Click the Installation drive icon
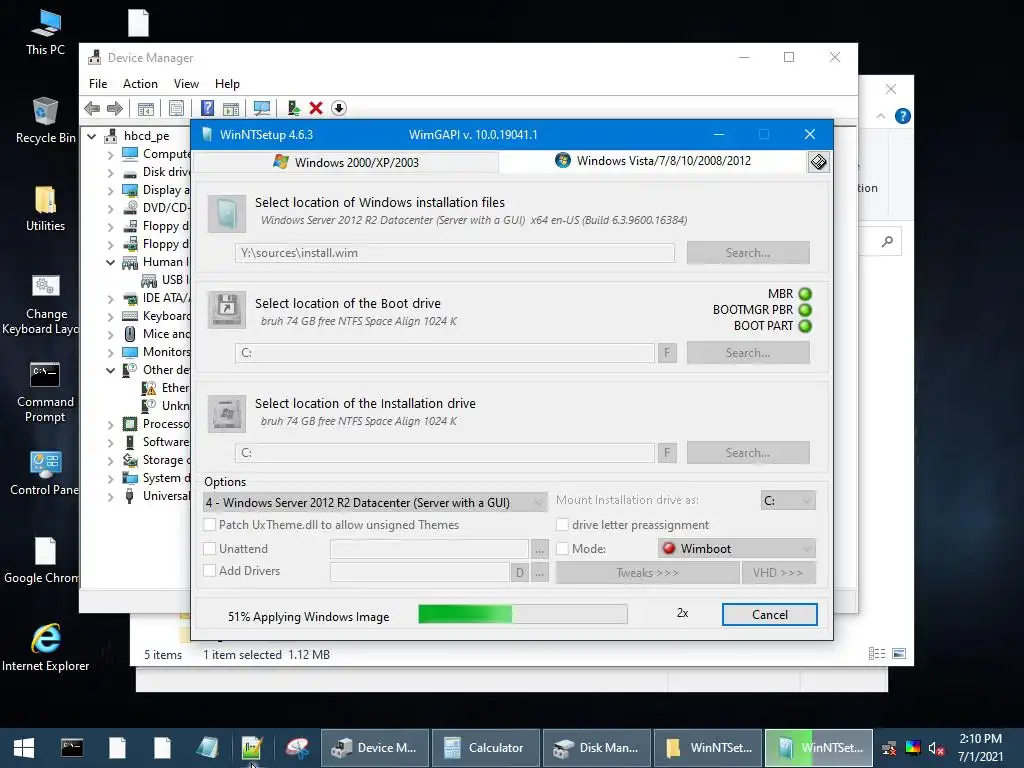The width and height of the screenshot is (1024, 768). tap(227, 413)
